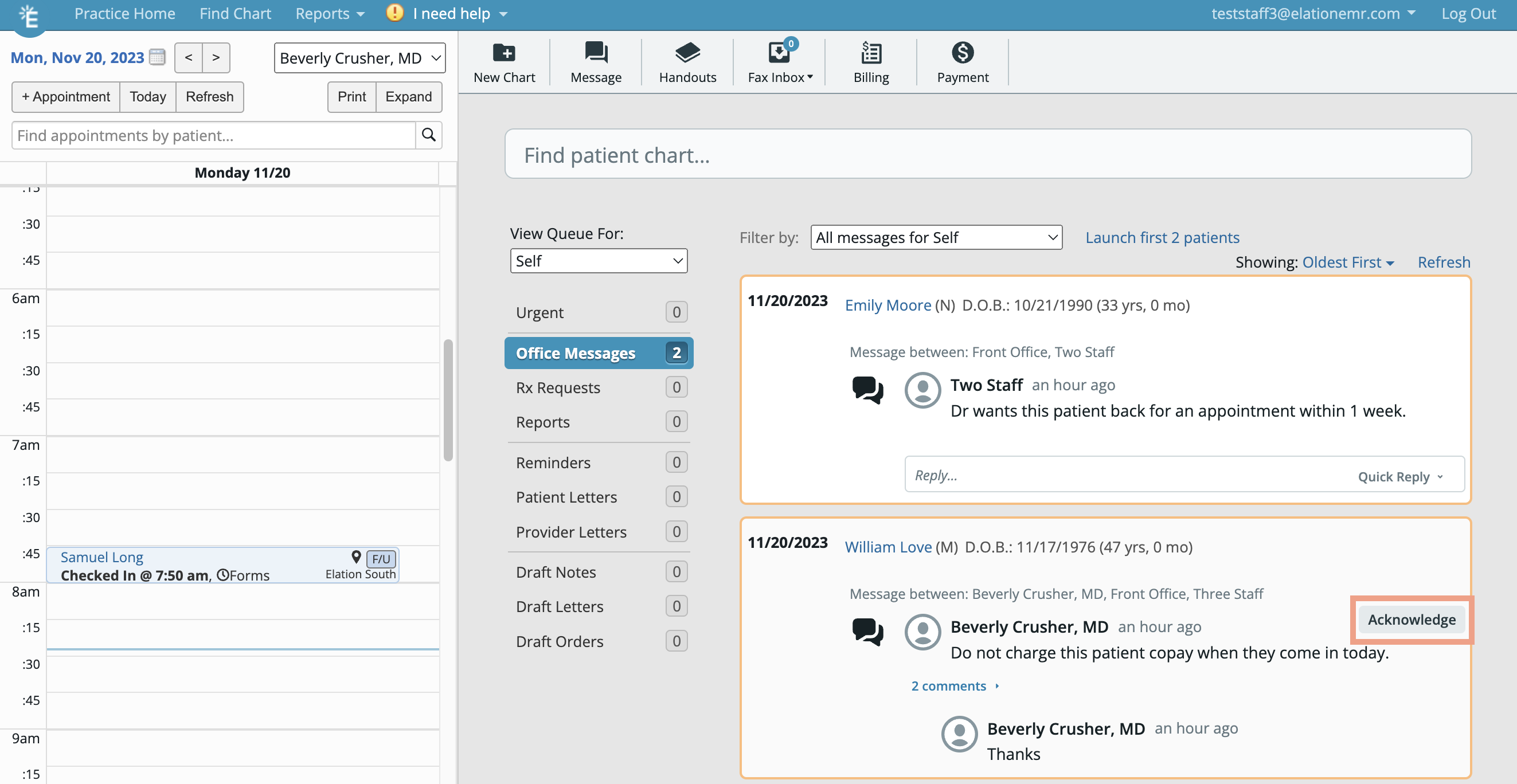Open the Handouts section
Image resolution: width=1517 pixels, height=784 pixels.
point(687,62)
